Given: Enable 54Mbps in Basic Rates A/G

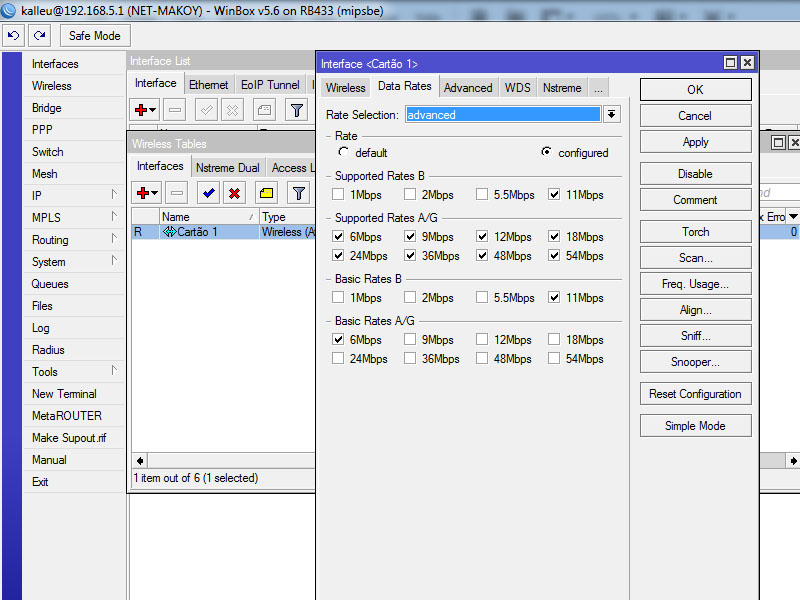Looking at the screenshot, I should (554, 358).
